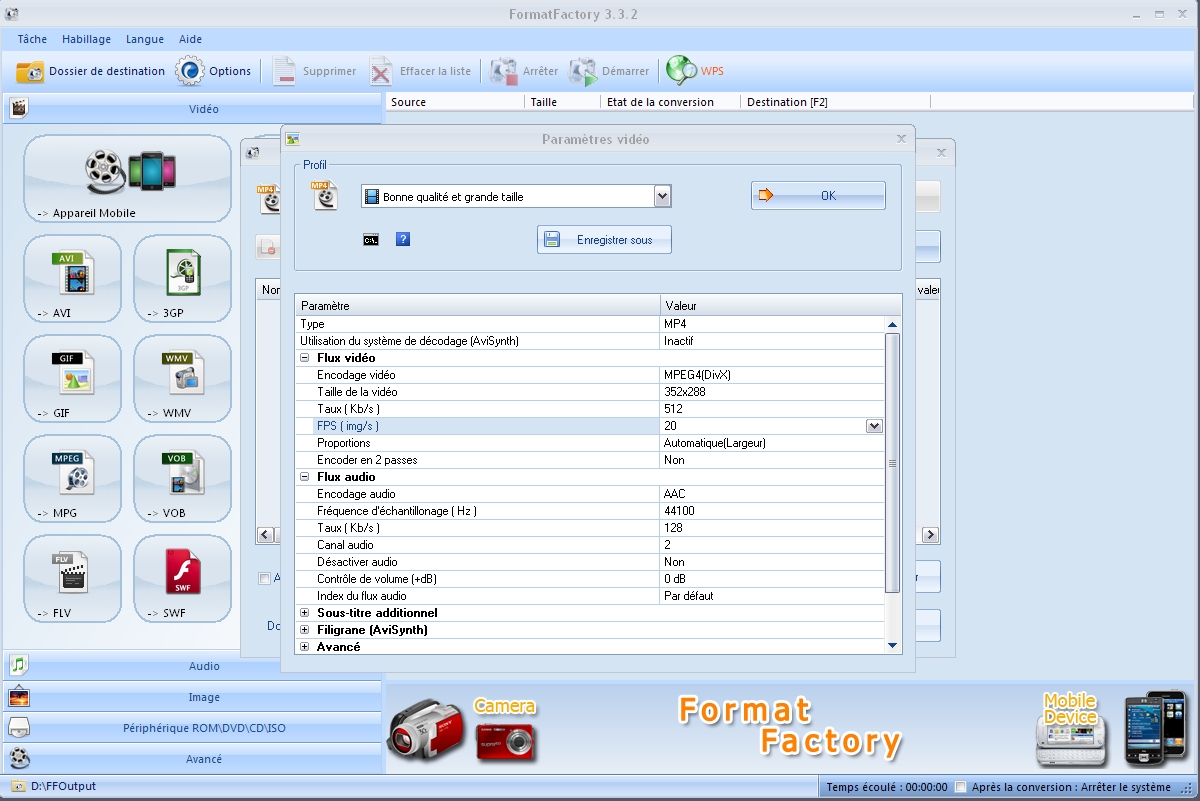
Task: Collapse the Flux audio group
Action: [305, 477]
